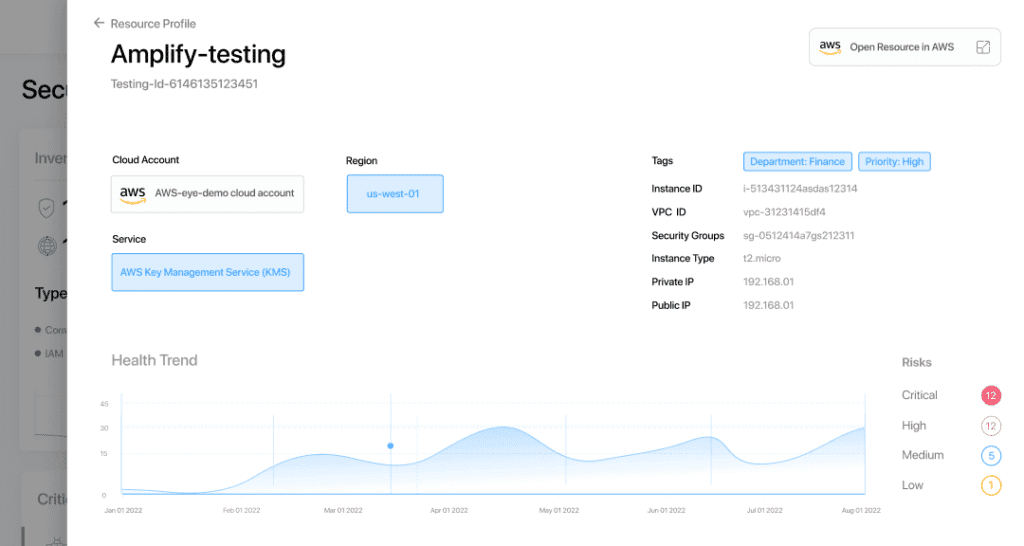Click the Cloud Account label
The width and height of the screenshot is (1024, 546).
point(146,160)
